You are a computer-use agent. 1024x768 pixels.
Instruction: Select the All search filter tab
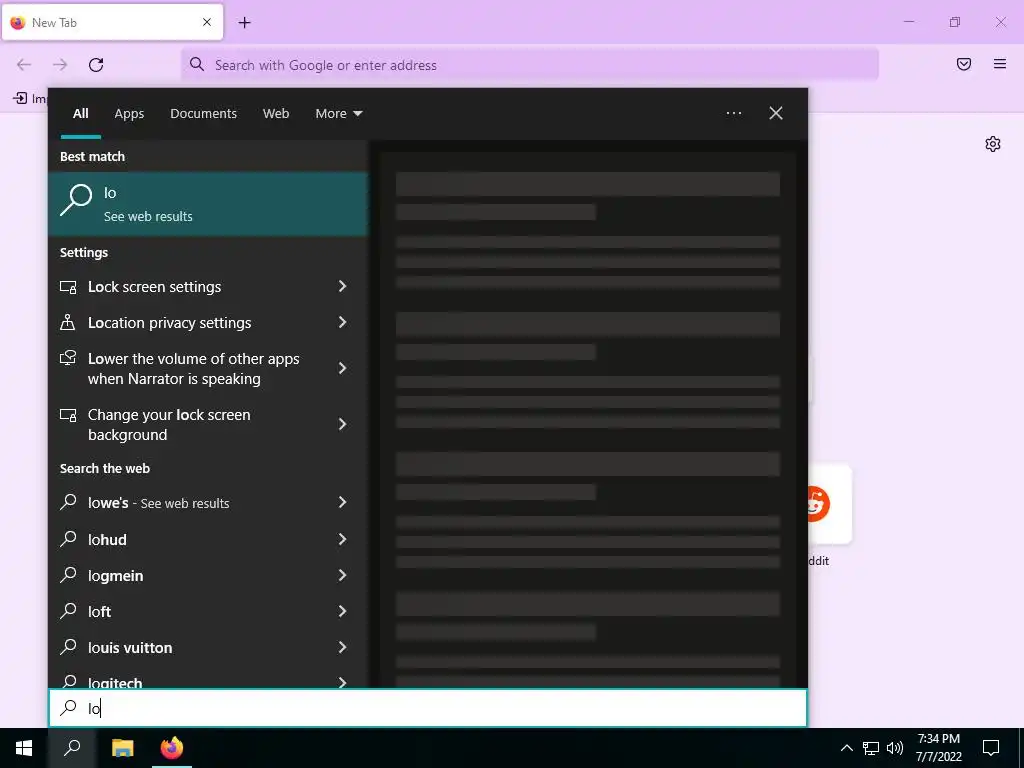tap(81, 114)
